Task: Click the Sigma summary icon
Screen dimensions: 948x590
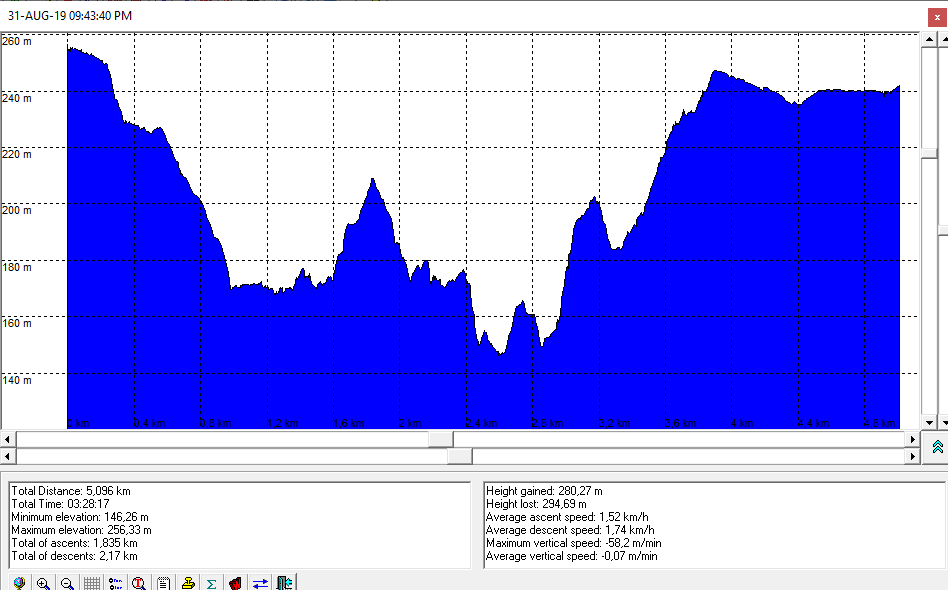Action: [211, 582]
